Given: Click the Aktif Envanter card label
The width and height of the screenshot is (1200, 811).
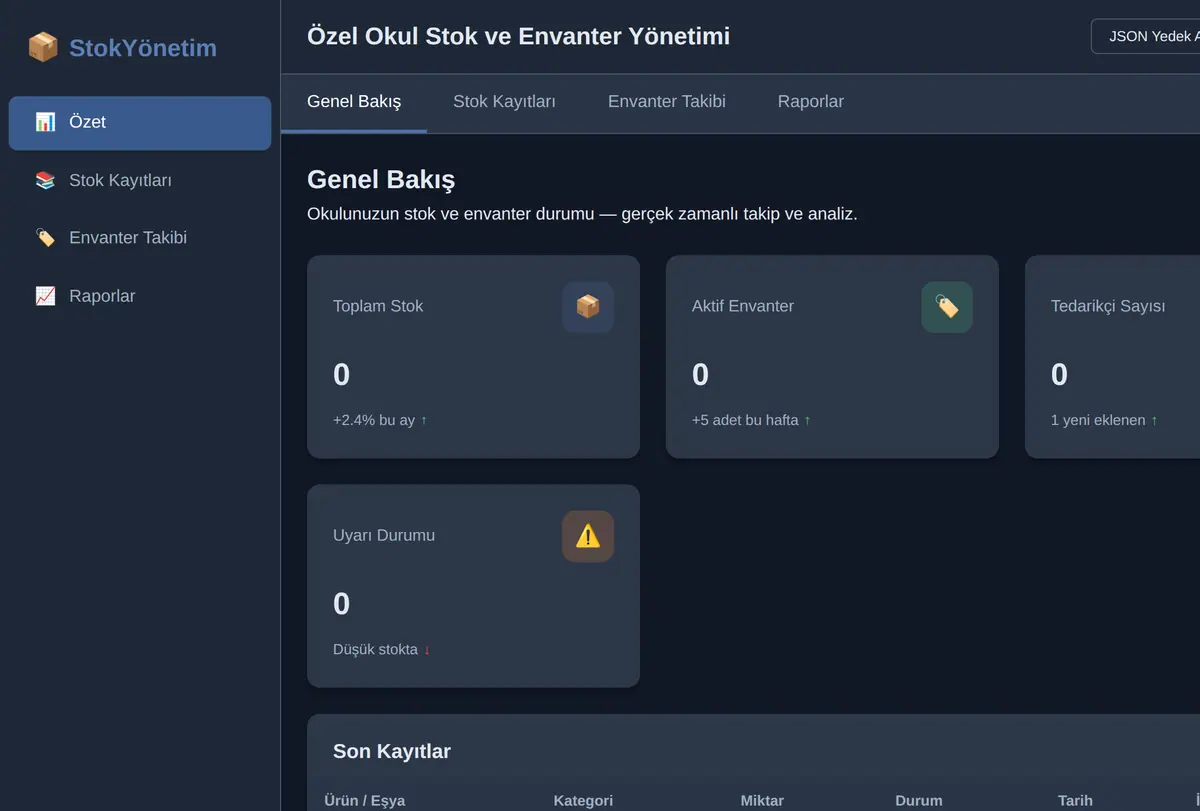Looking at the screenshot, I should [x=743, y=306].
